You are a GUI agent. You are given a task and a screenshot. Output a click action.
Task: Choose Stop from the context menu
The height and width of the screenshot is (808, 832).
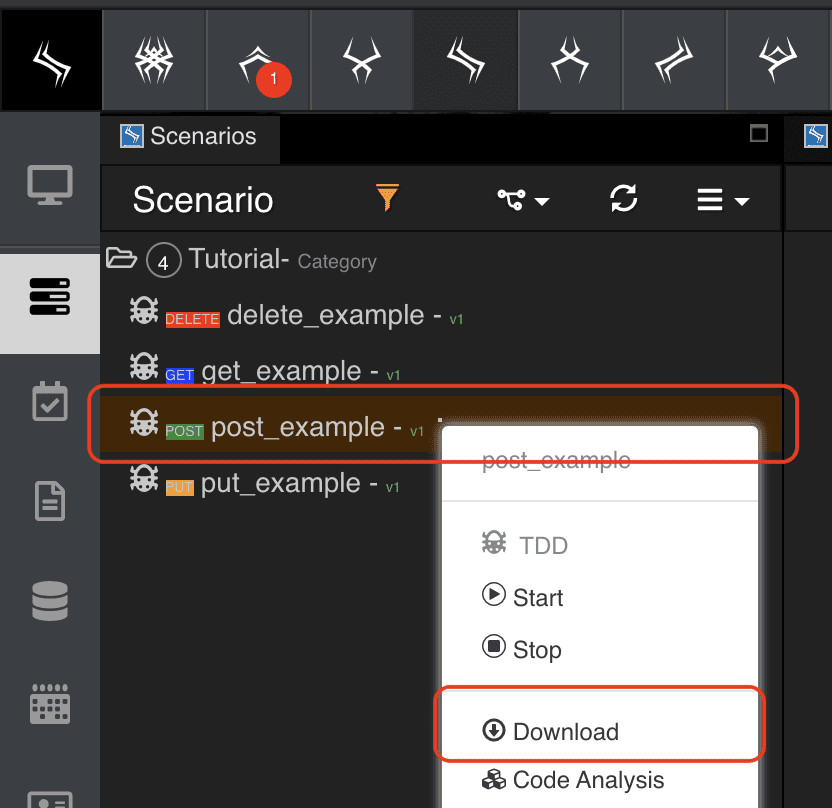click(x=522, y=648)
